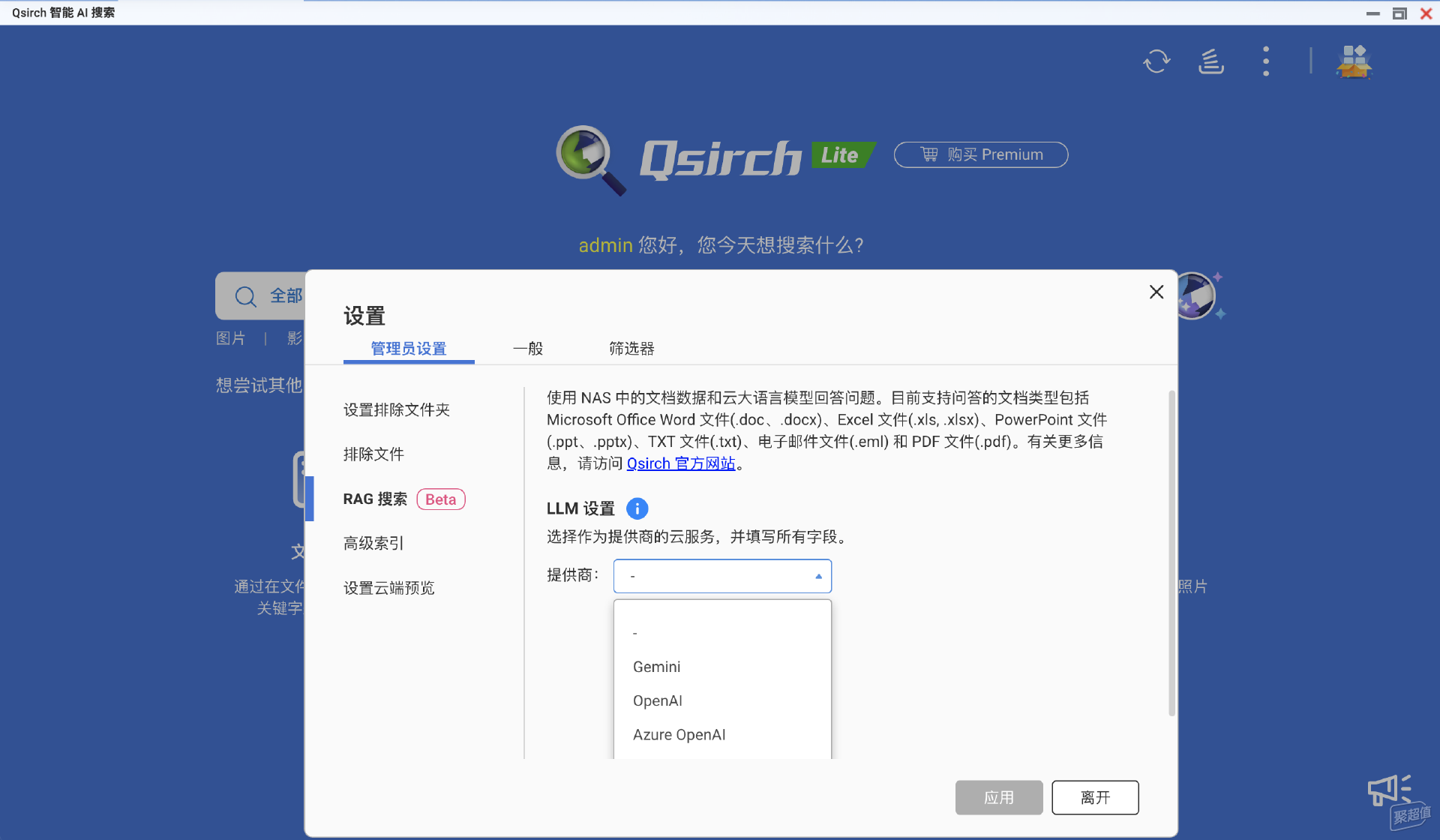Screen dimensions: 1440x840
Task: Open the three-dot more options menu
Action: [x=1266, y=61]
